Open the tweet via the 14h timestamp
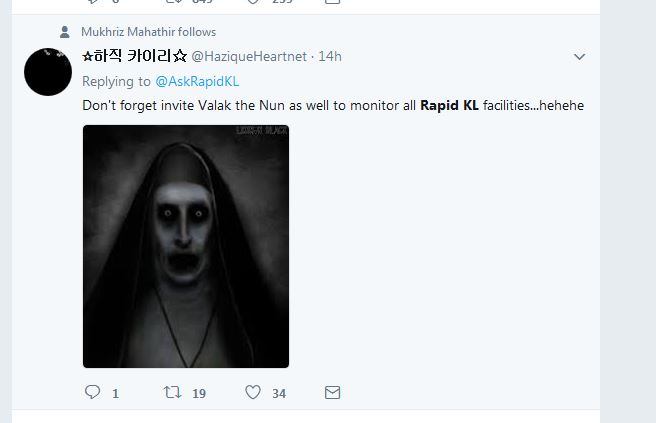656x423 pixels. click(x=330, y=57)
